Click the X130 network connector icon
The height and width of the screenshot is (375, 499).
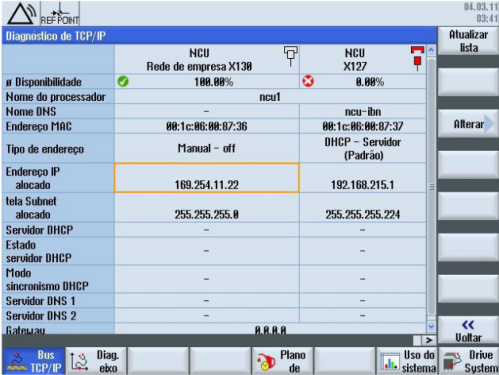[x=290, y=56]
